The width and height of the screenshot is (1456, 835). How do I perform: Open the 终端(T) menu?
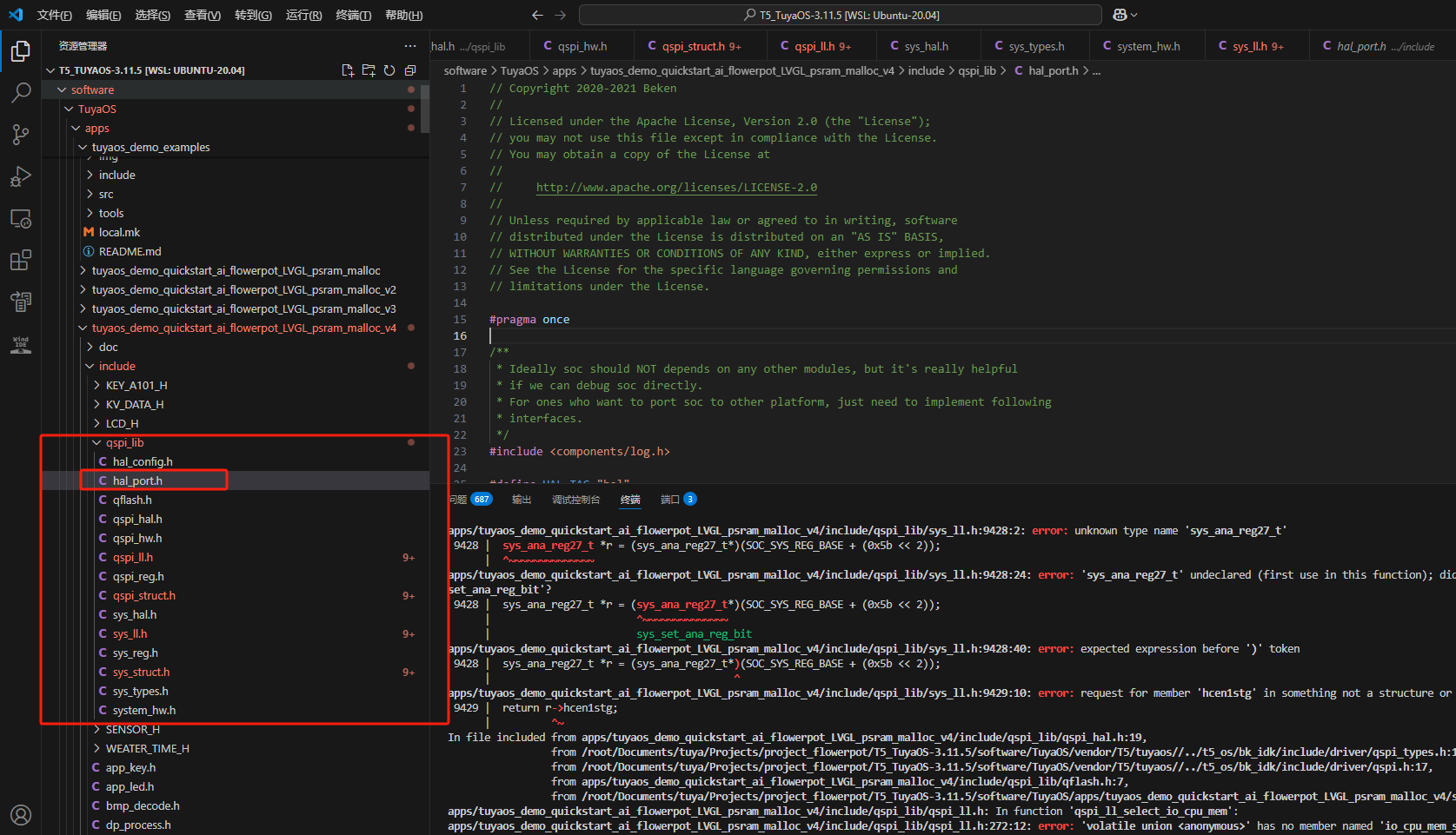click(x=353, y=15)
